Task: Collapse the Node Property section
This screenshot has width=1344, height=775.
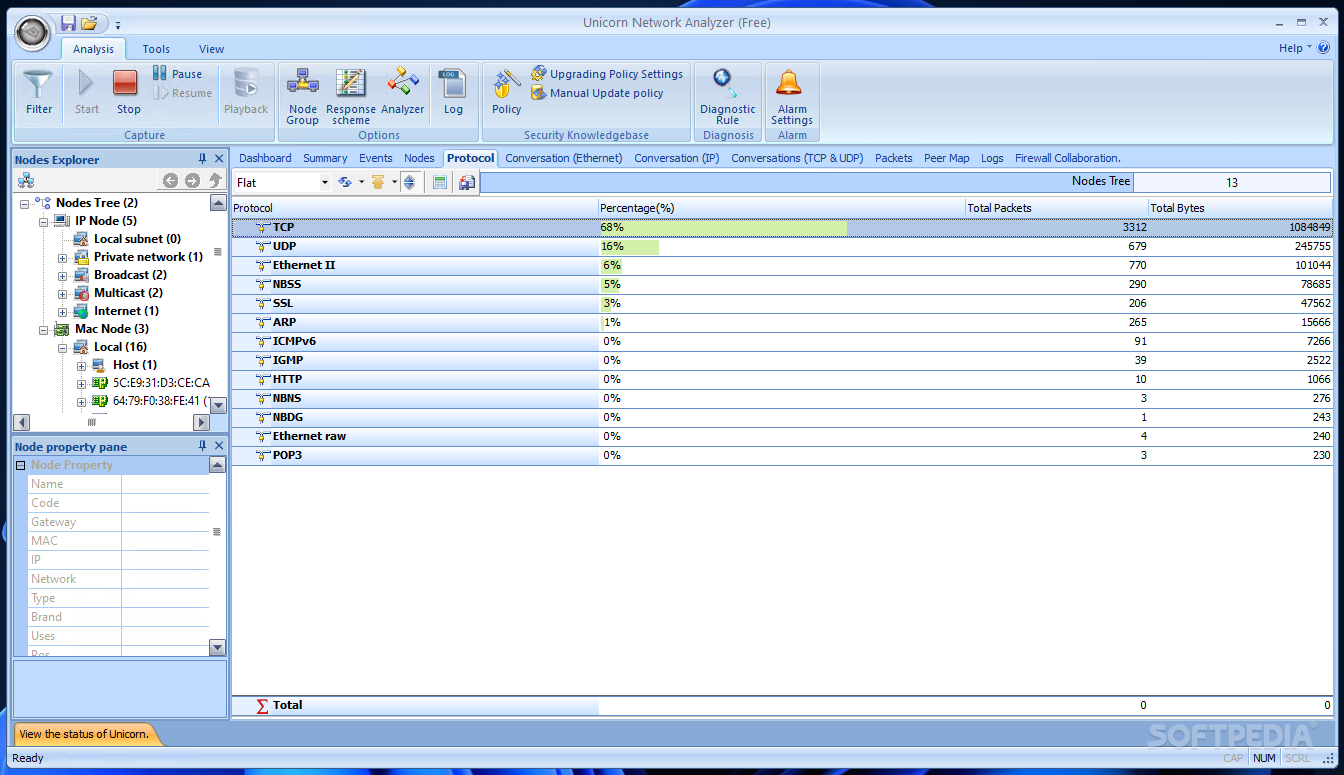Action: 21,465
